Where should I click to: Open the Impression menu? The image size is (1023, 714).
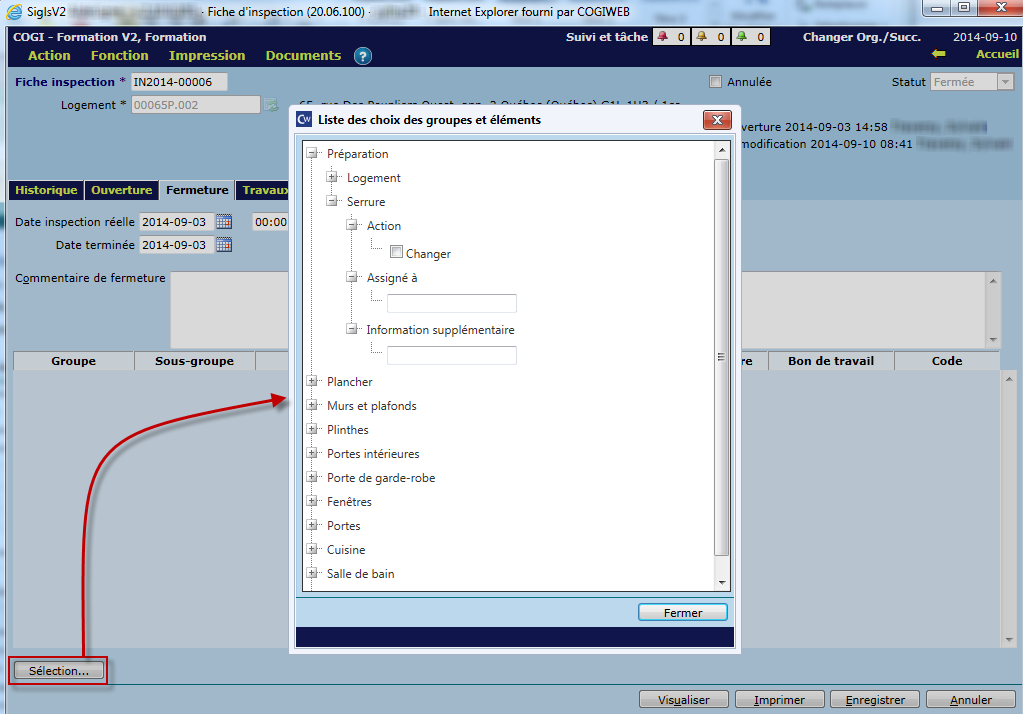pyautogui.click(x=206, y=56)
